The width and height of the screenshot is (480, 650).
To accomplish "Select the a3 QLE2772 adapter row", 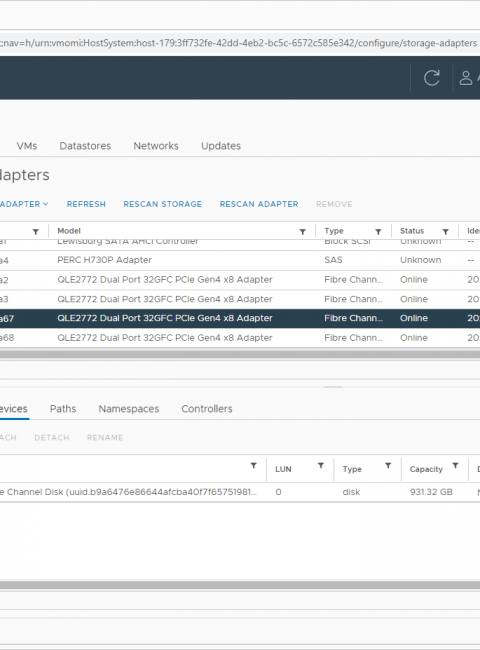I will 240,299.
